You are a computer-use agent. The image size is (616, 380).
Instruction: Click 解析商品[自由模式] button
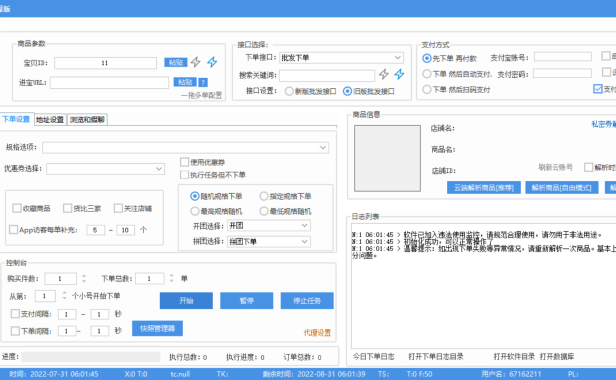[x=562, y=188]
